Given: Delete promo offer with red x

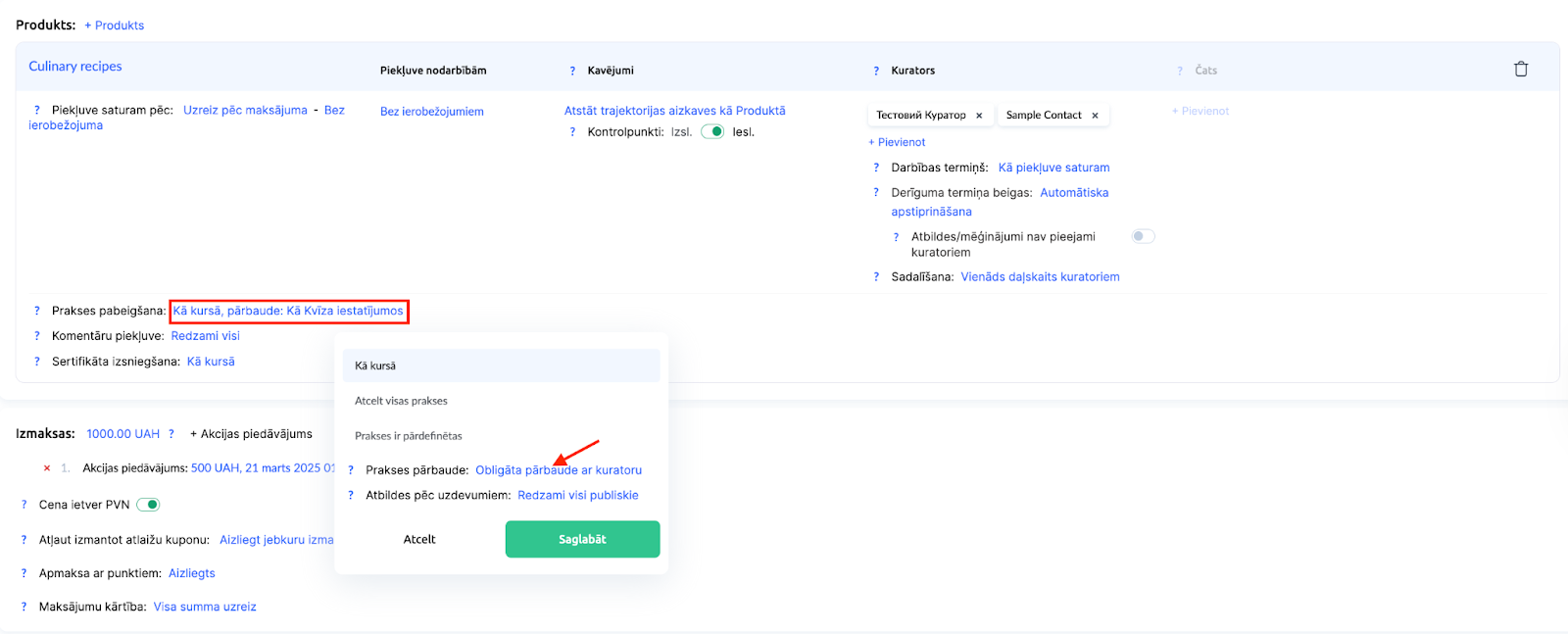Looking at the screenshot, I should 46,468.
